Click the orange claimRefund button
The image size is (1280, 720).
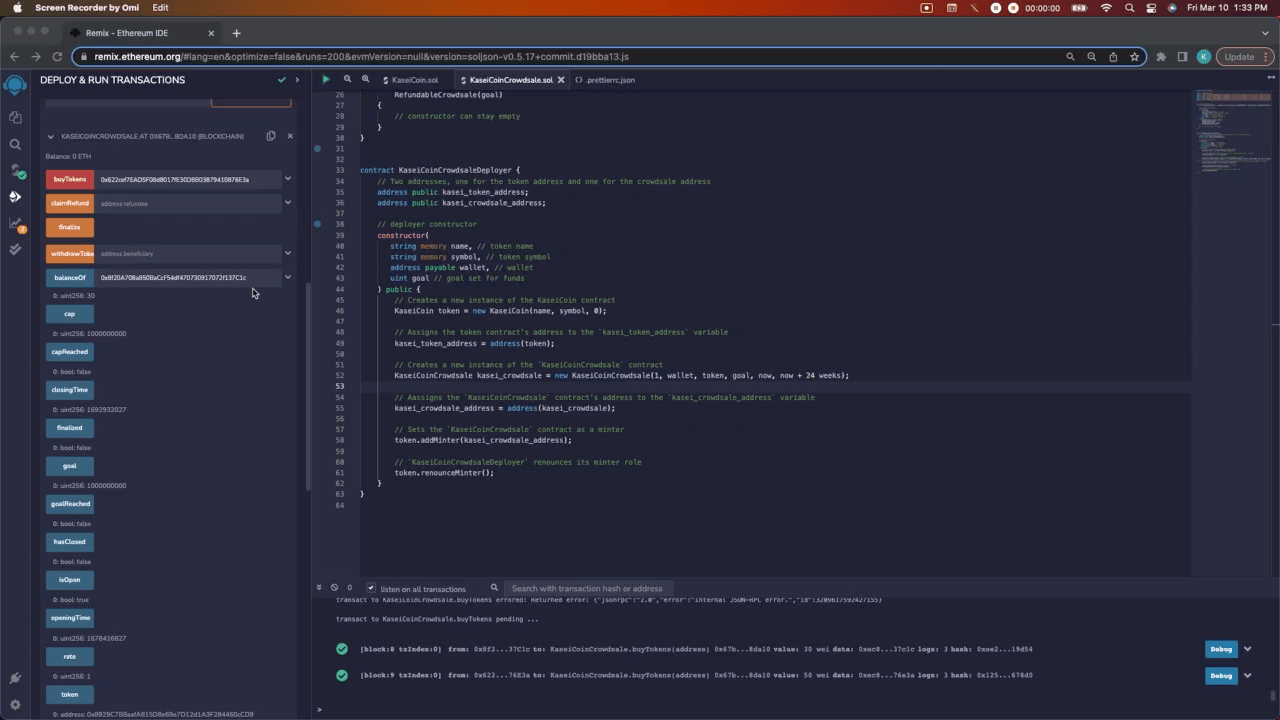70,203
